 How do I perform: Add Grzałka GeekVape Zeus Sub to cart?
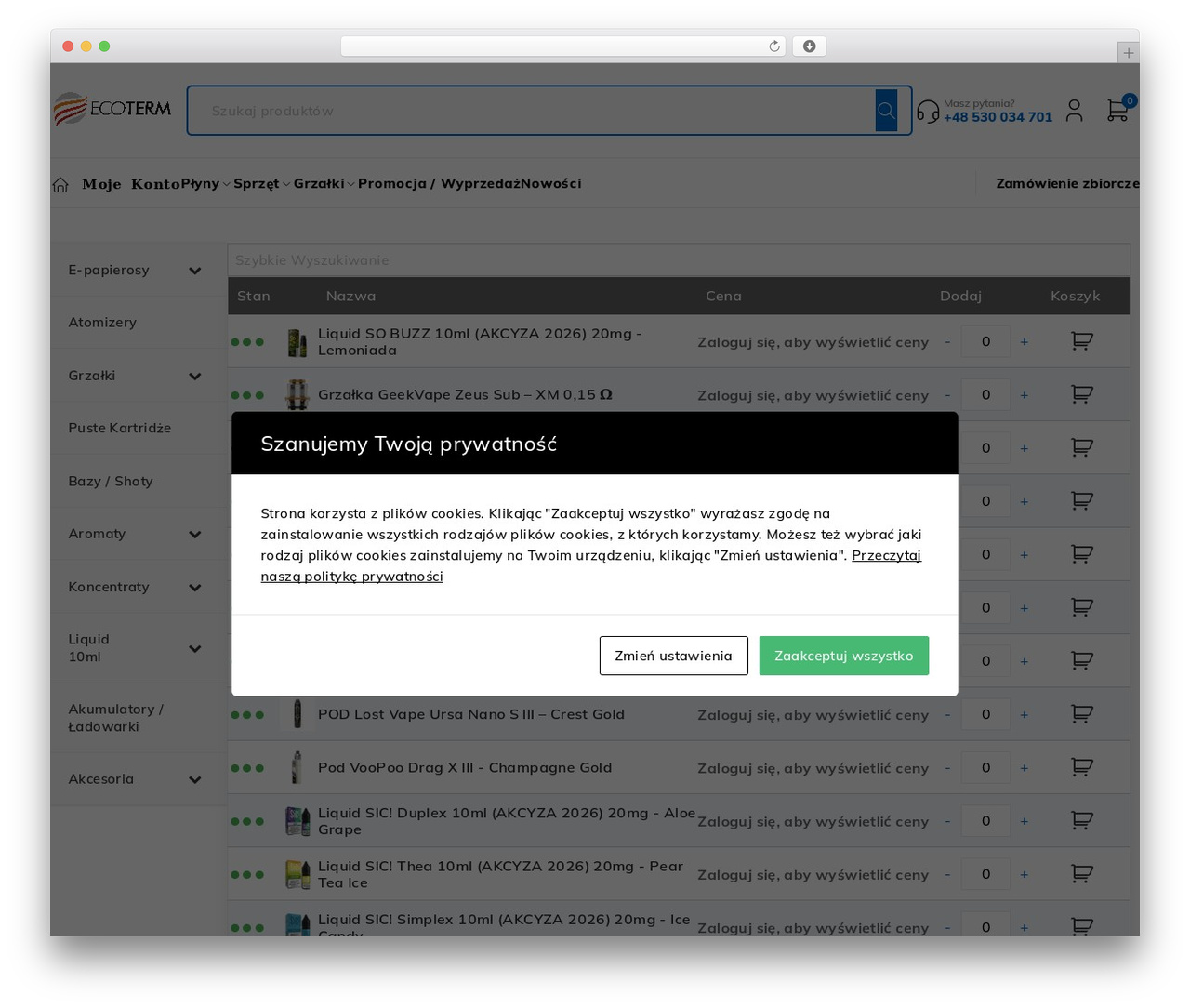click(1081, 394)
